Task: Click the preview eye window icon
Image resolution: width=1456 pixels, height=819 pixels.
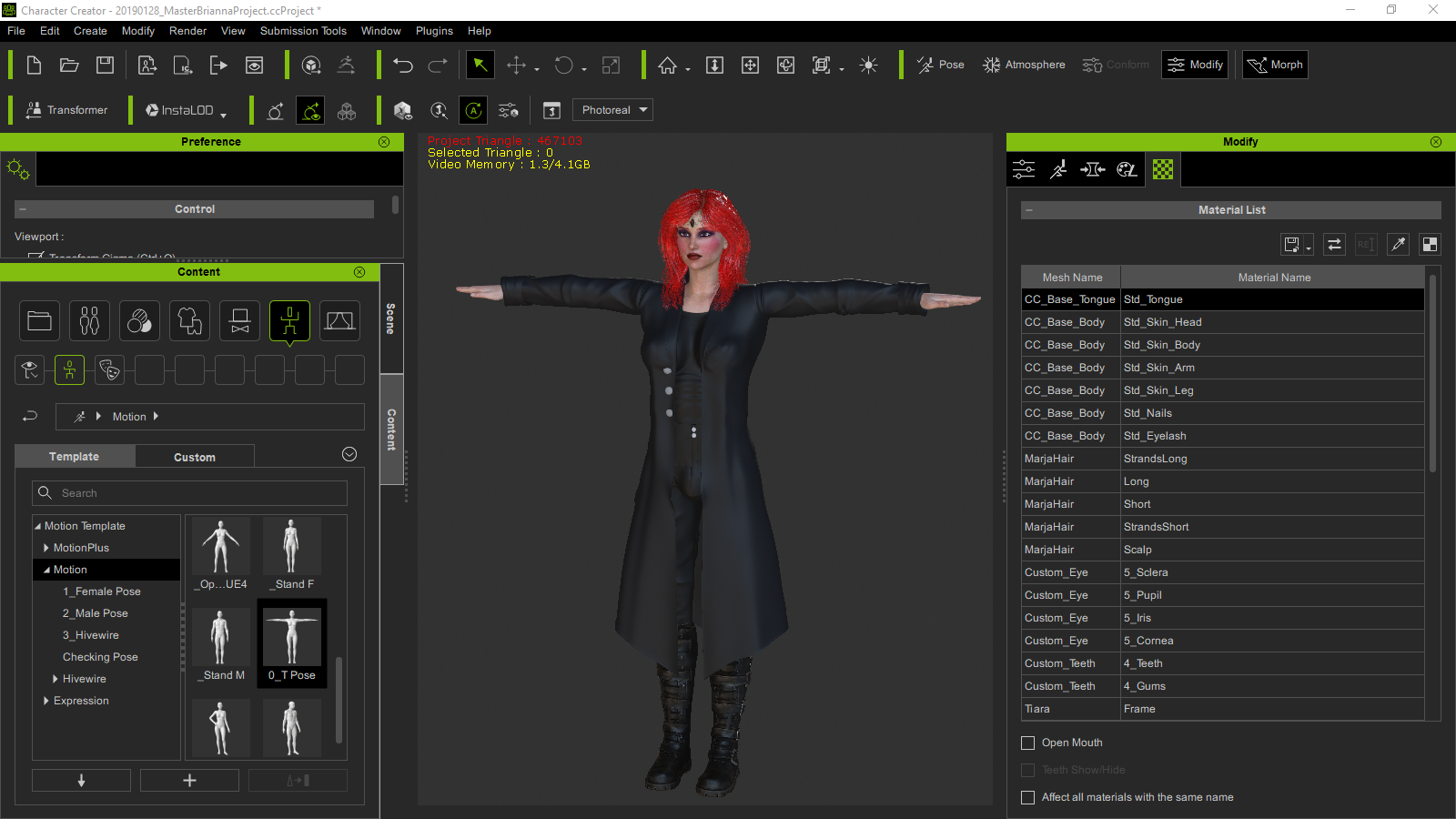Action: click(255, 65)
